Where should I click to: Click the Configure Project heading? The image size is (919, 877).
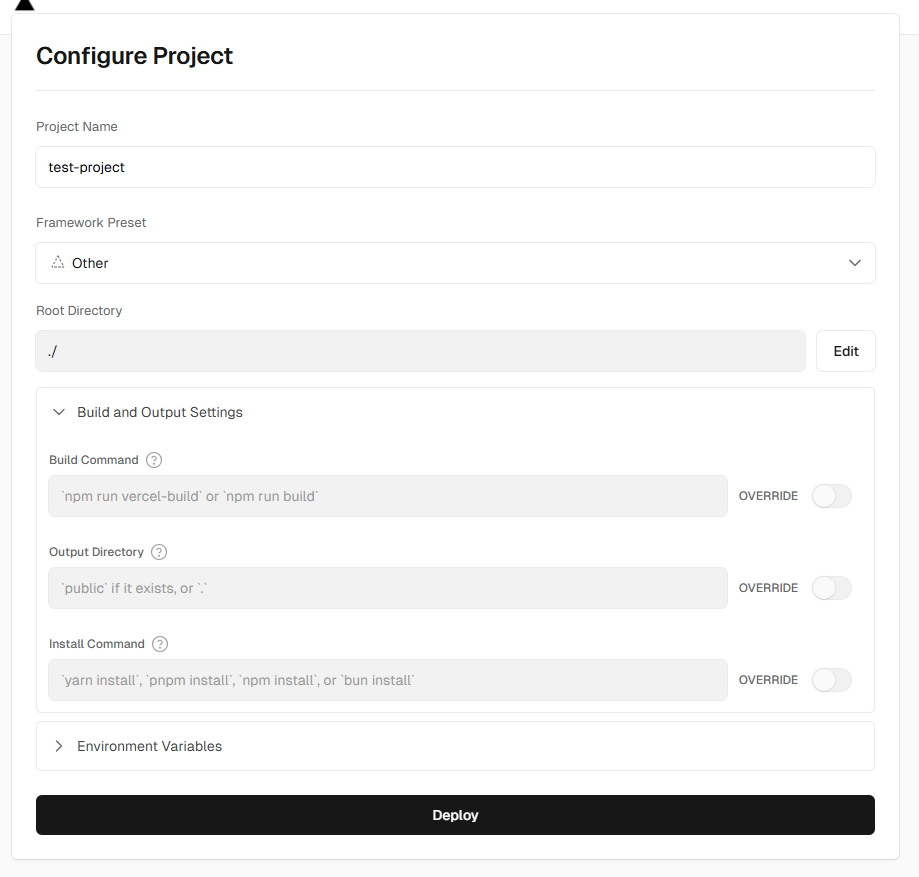[x=134, y=56]
